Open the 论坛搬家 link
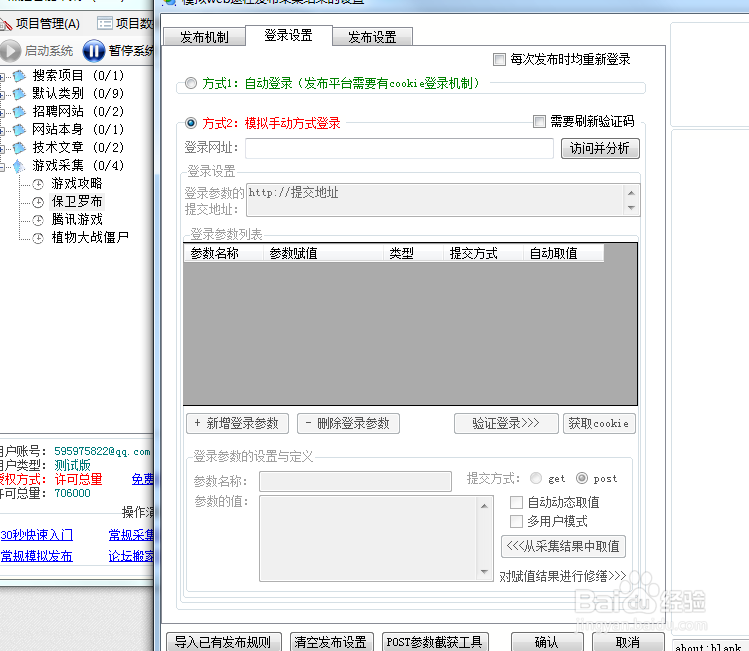The width and height of the screenshot is (749, 651). tap(131, 556)
